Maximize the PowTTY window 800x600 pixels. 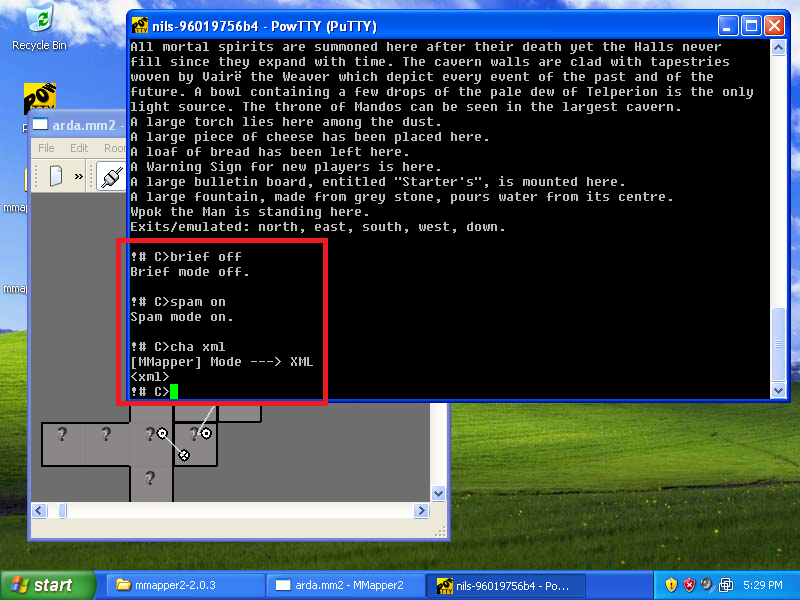751,26
